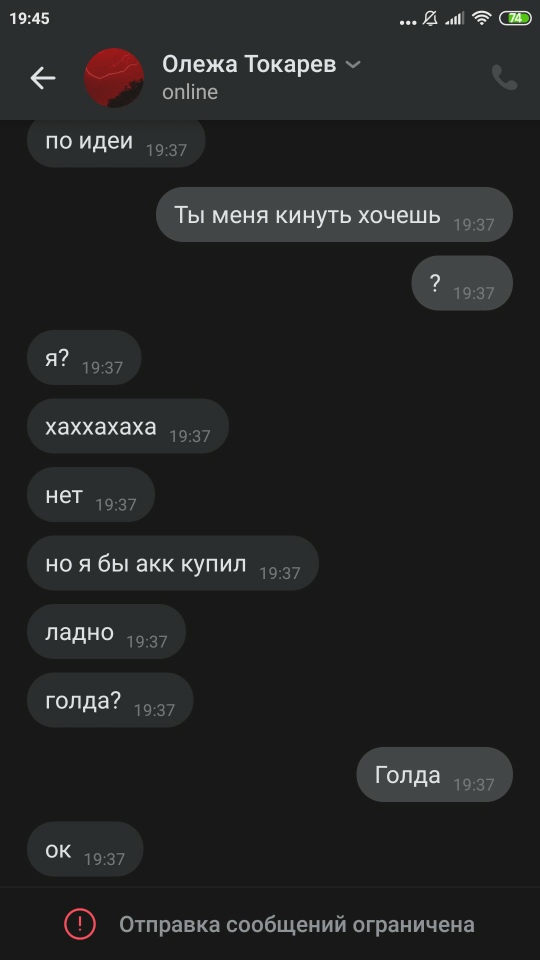Select the 'ладно' message bubble
The height and width of the screenshot is (960, 540).
point(107,631)
